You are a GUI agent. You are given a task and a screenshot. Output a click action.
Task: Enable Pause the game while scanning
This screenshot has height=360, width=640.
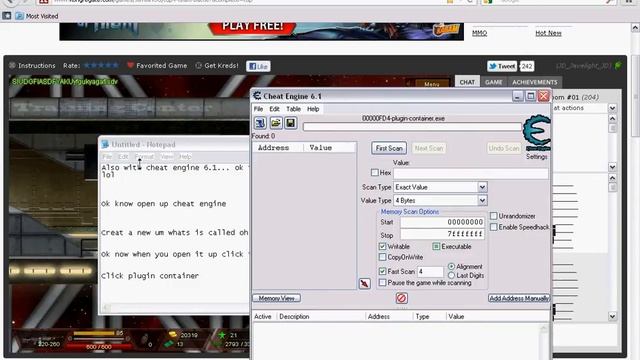[x=382, y=282]
